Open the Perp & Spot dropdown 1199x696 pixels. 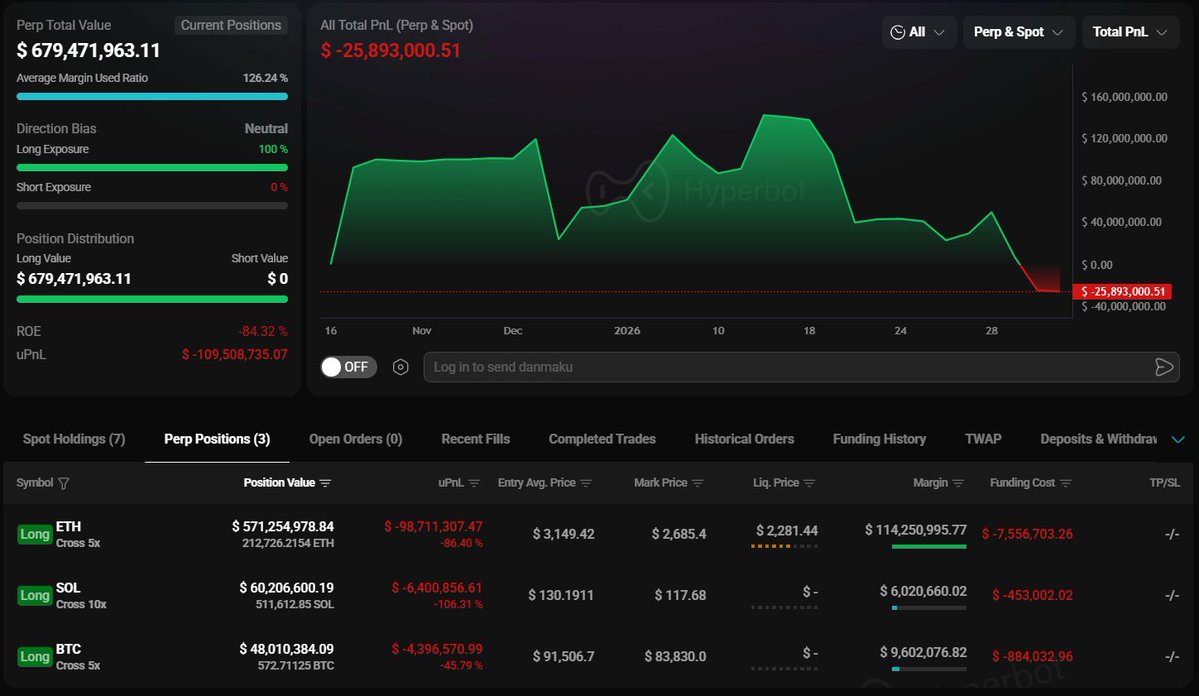(x=1018, y=32)
